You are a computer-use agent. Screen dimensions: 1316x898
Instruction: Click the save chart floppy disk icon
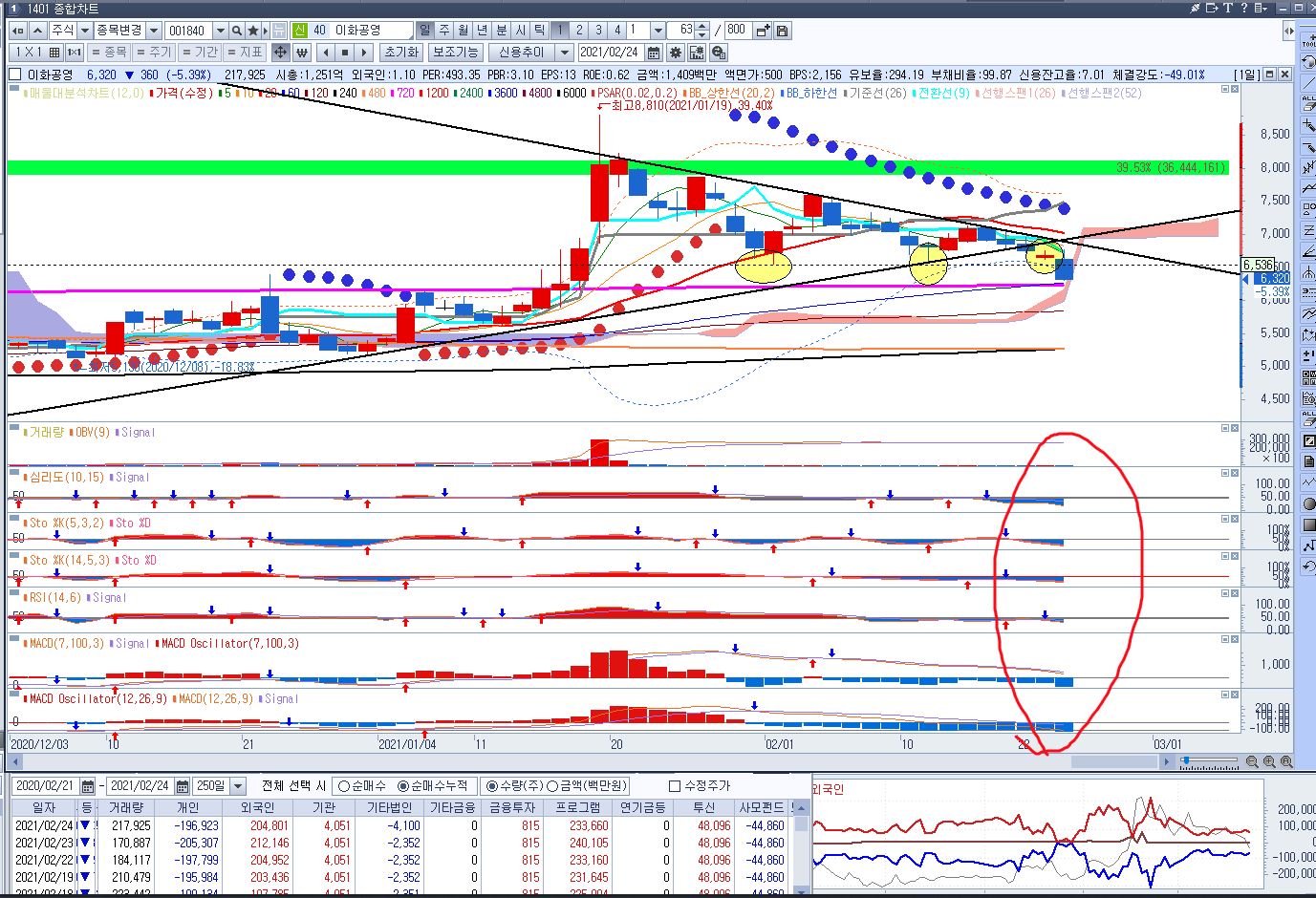782,31
